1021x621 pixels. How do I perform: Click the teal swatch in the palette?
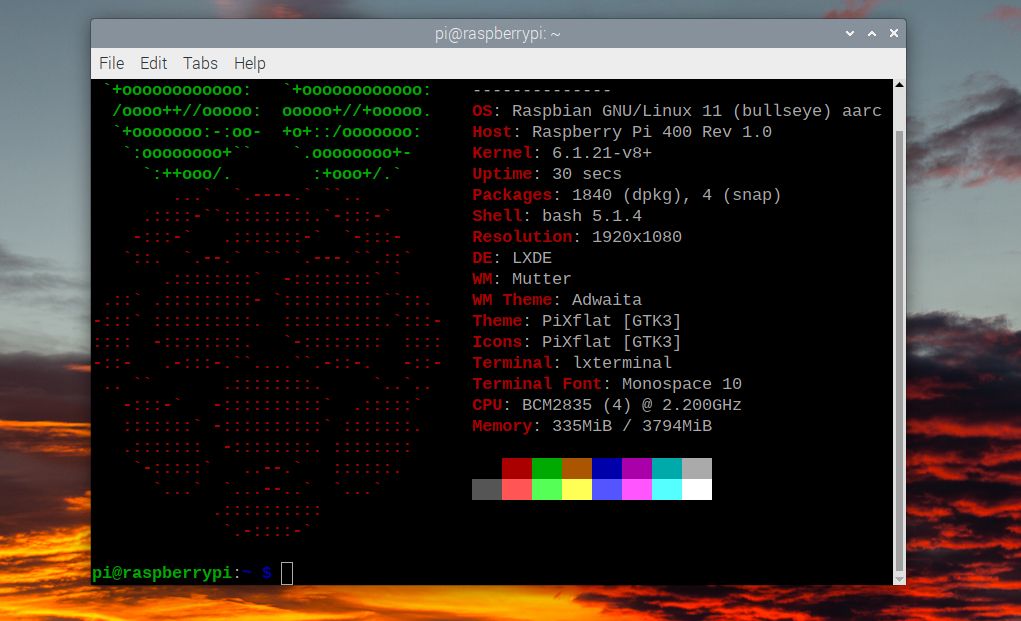coord(667,468)
